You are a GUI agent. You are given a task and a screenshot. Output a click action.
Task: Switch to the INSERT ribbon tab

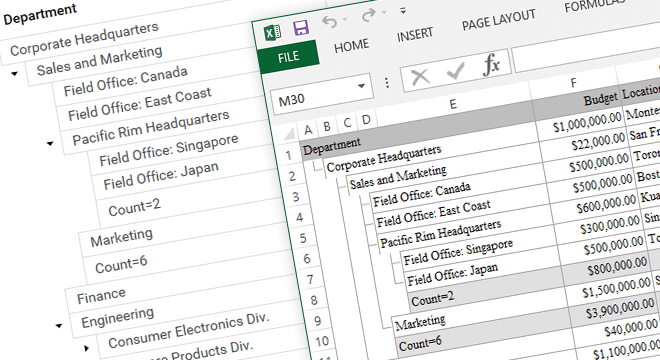click(415, 35)
